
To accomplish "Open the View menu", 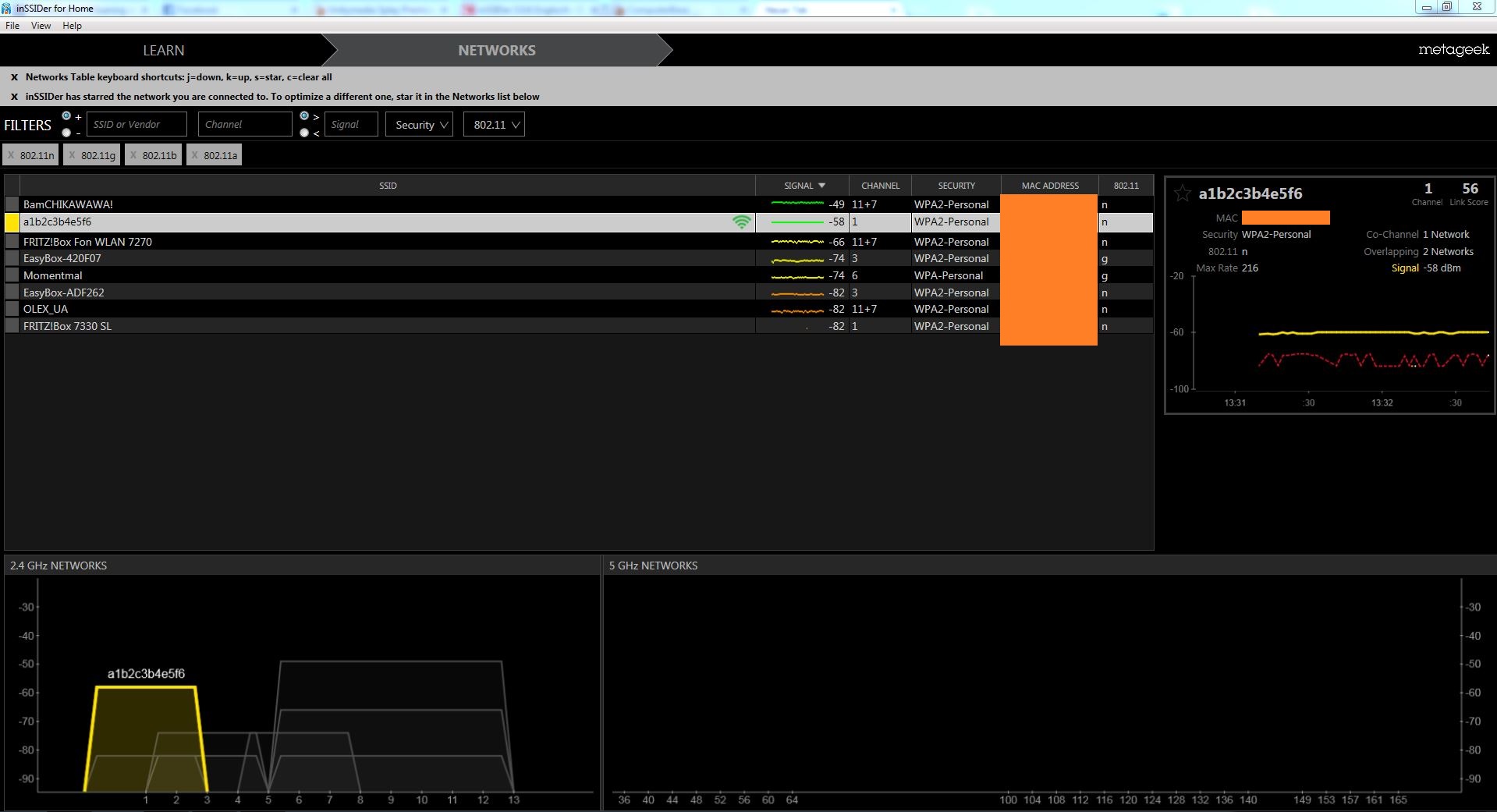I will click(41, 26).
